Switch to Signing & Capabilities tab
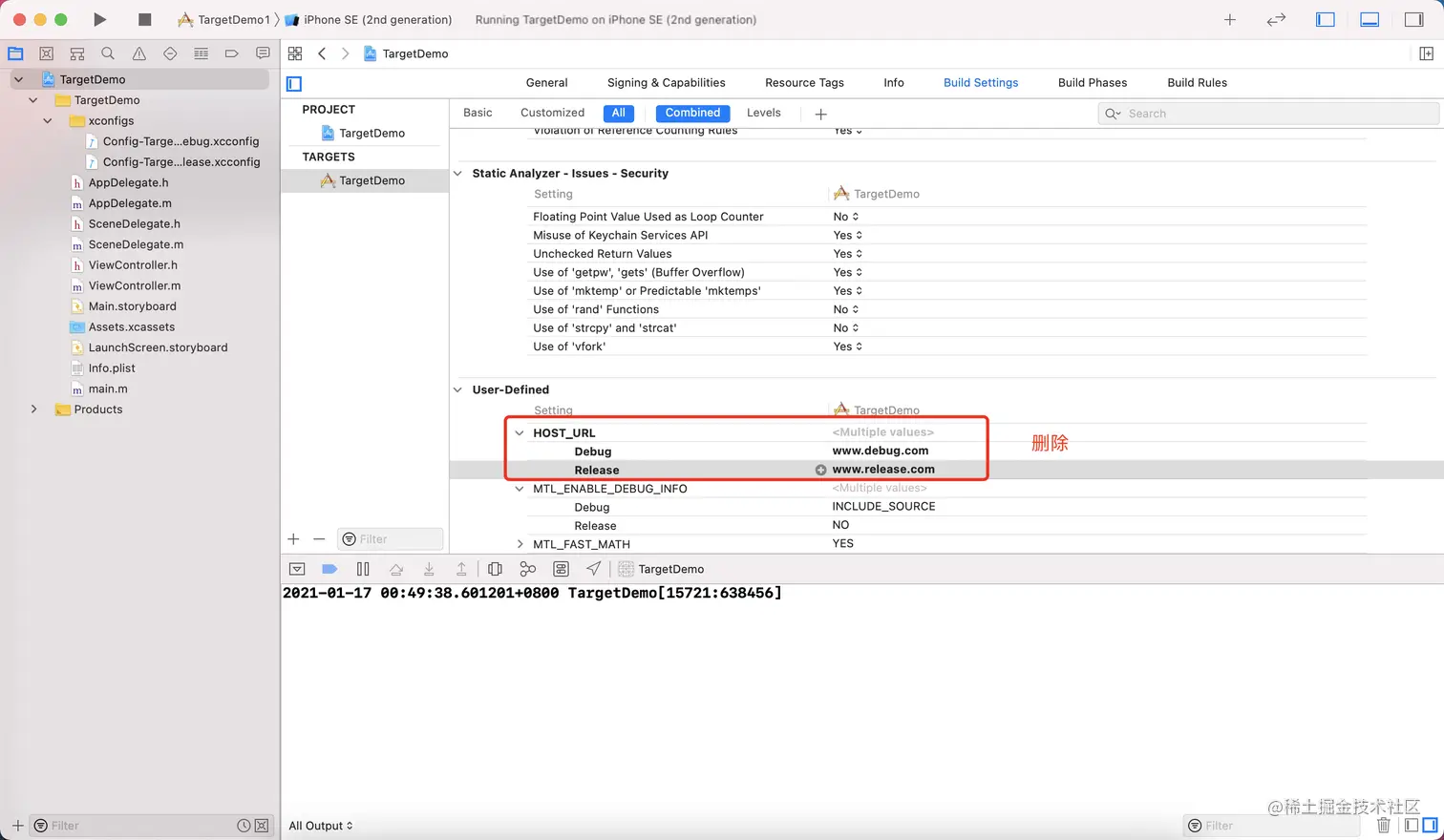Image resolution: width=1444 pixels, height=840 pixels. [666, 83]
